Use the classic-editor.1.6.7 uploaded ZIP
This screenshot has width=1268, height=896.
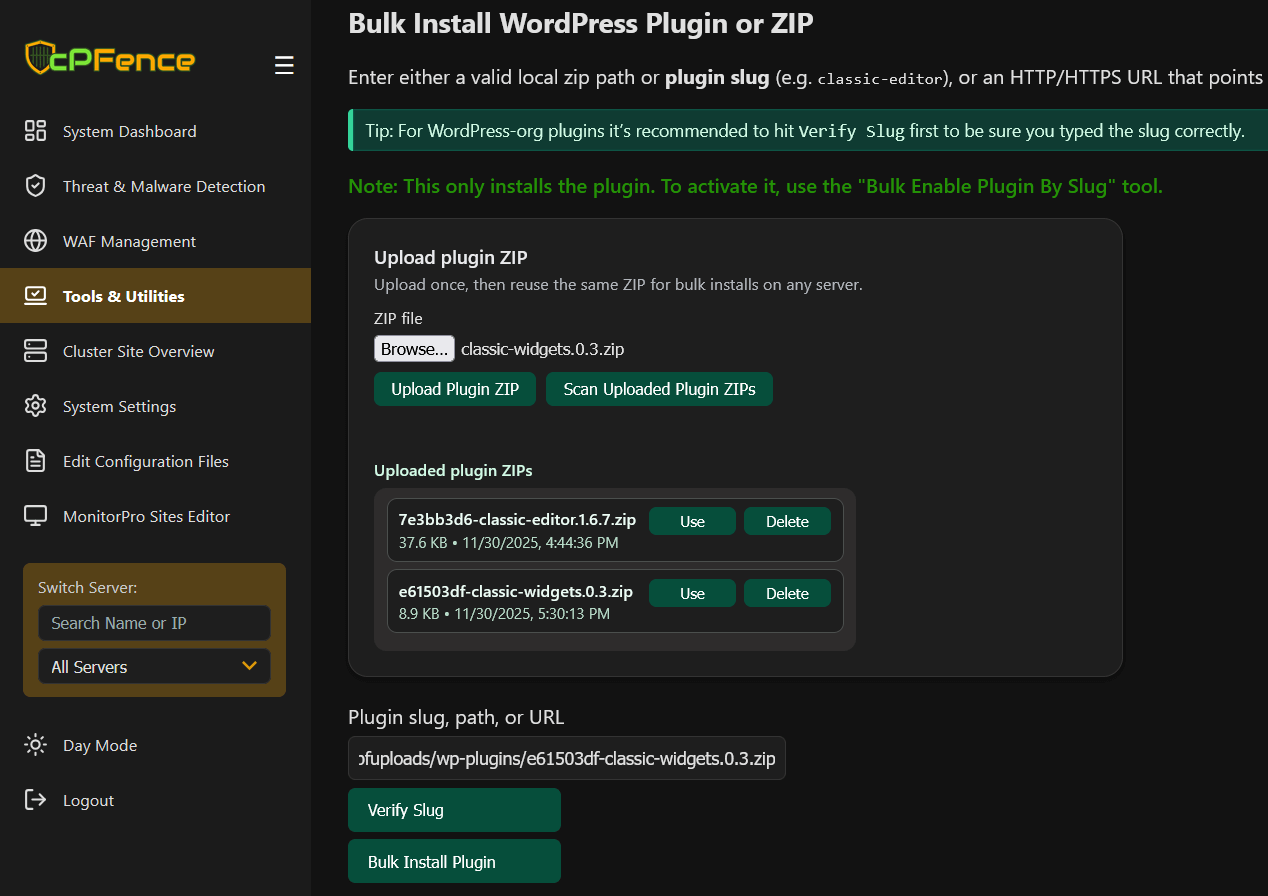point(692,521)
